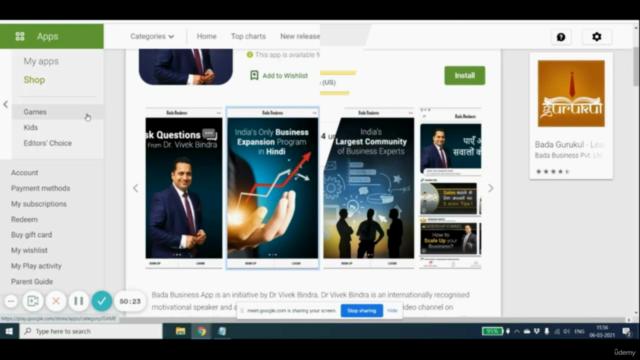Open Editors' Choice
The image size is (640, 360).
coord(47,143)
